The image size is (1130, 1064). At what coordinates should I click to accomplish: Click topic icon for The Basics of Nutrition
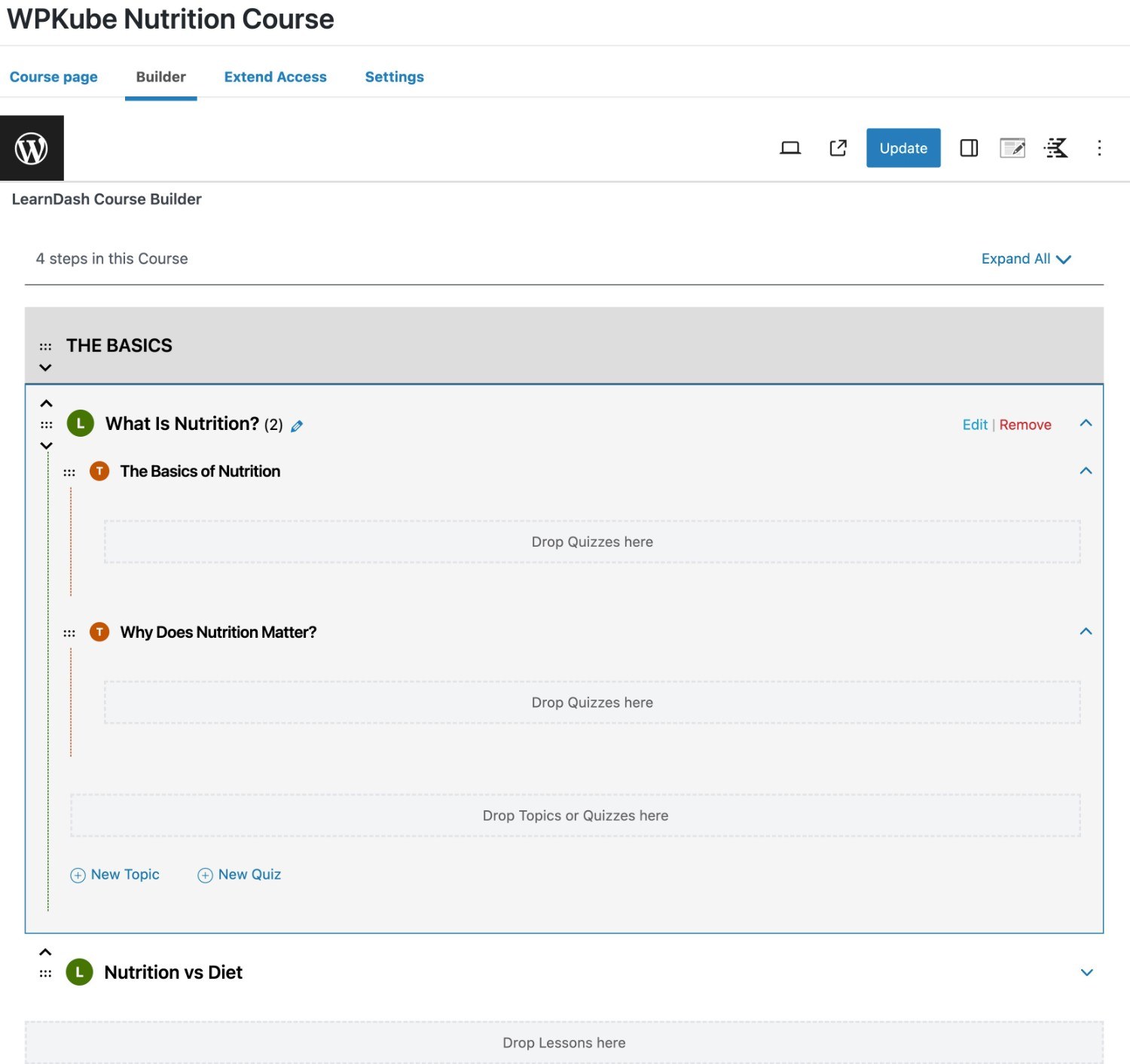point(99,471)
